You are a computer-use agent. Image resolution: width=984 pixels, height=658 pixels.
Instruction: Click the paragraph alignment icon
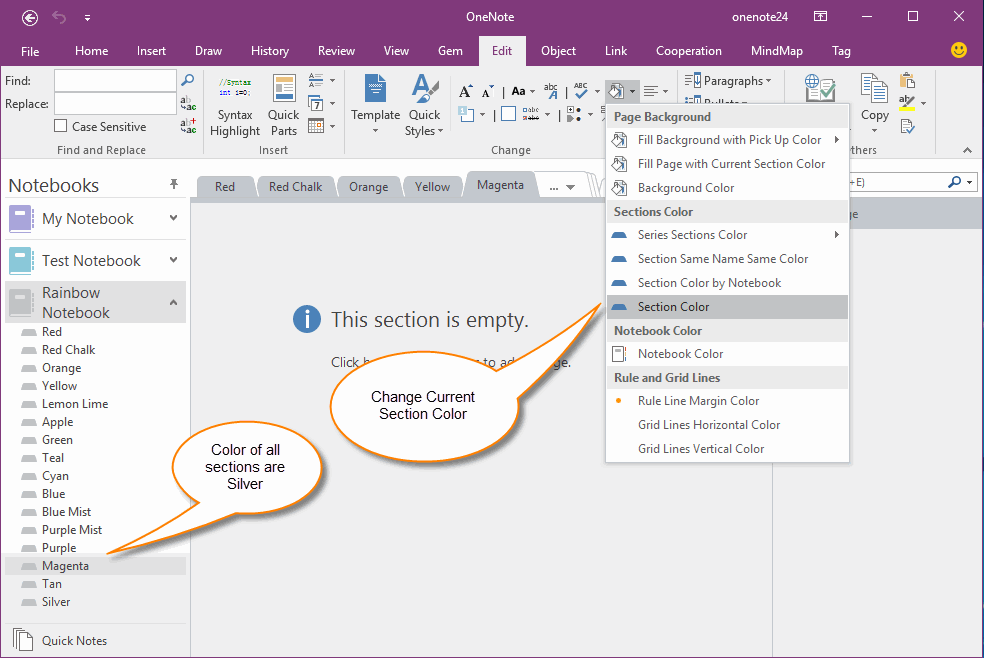pos(651,92)
